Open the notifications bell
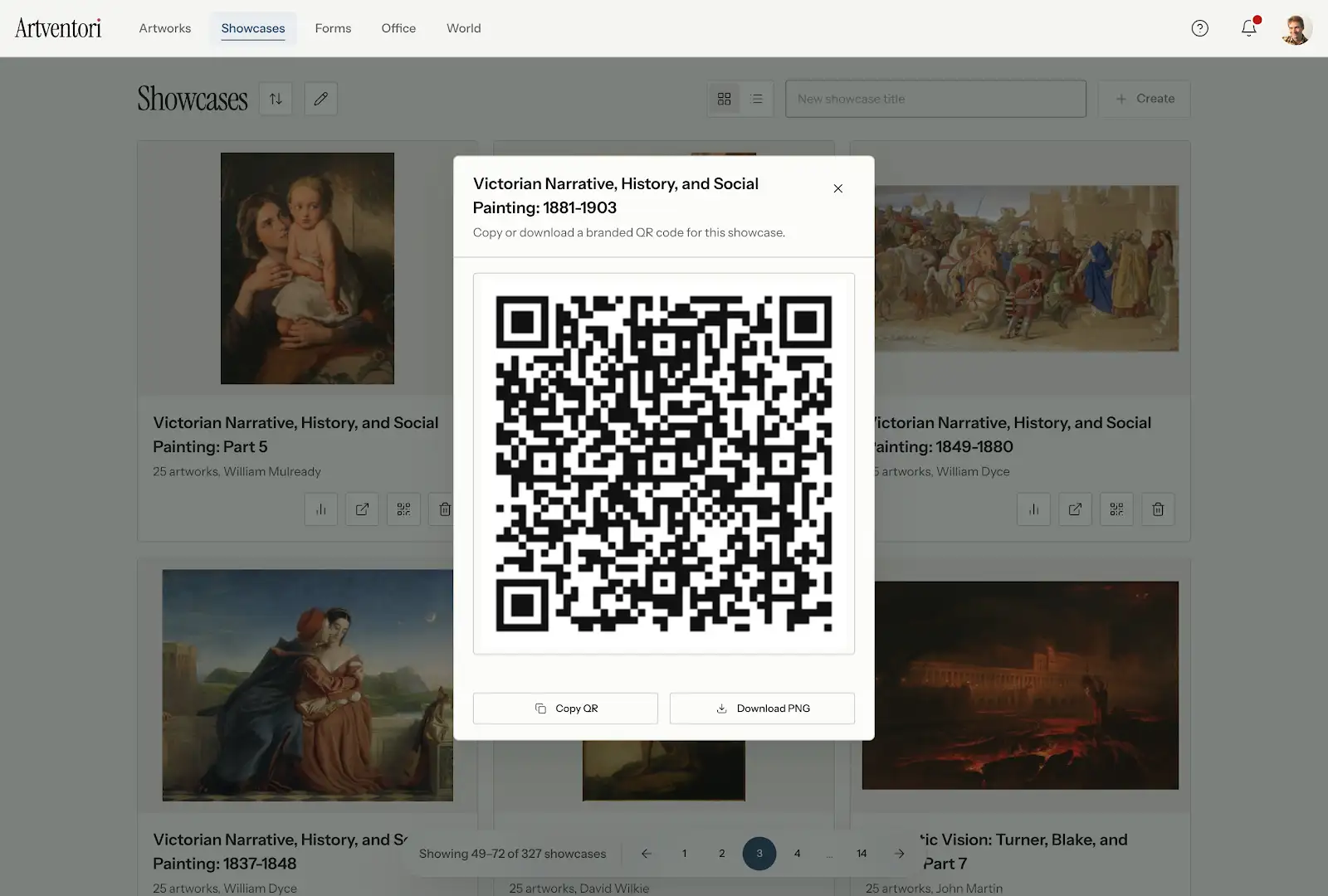 pos(1248,28)
